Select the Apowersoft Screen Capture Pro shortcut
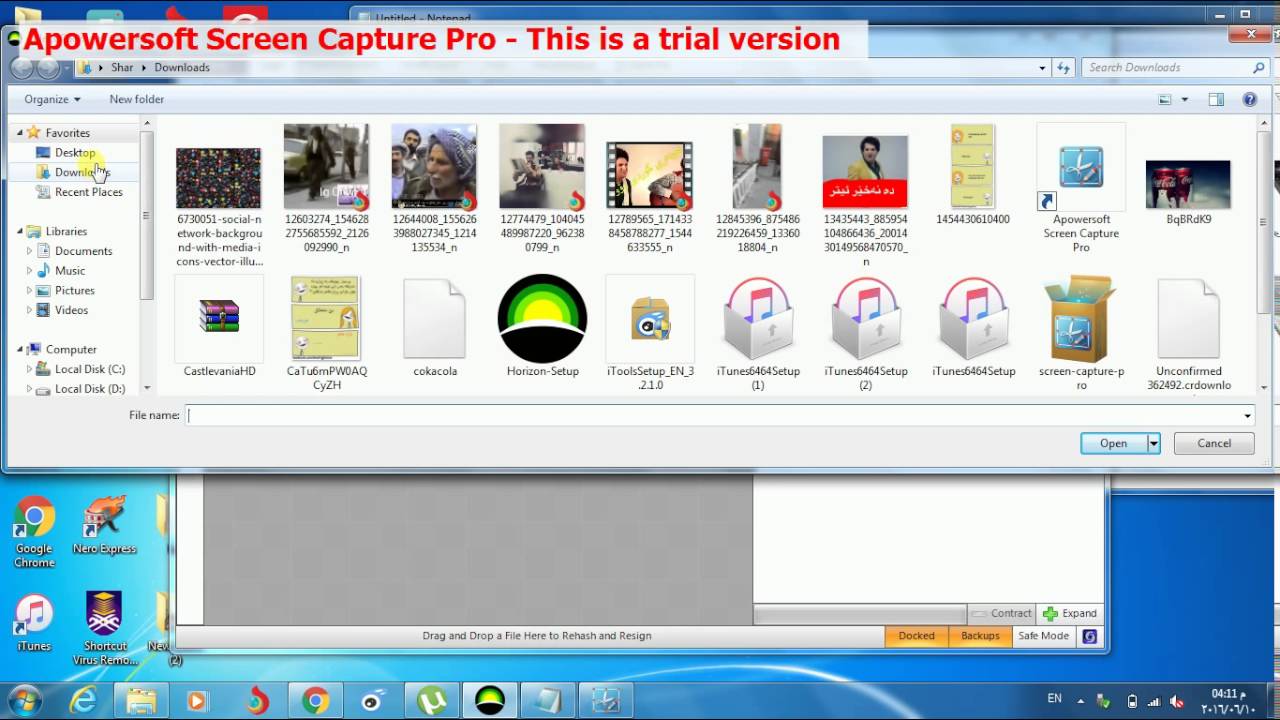The image size is (1280, 720). coord(1081,189)
